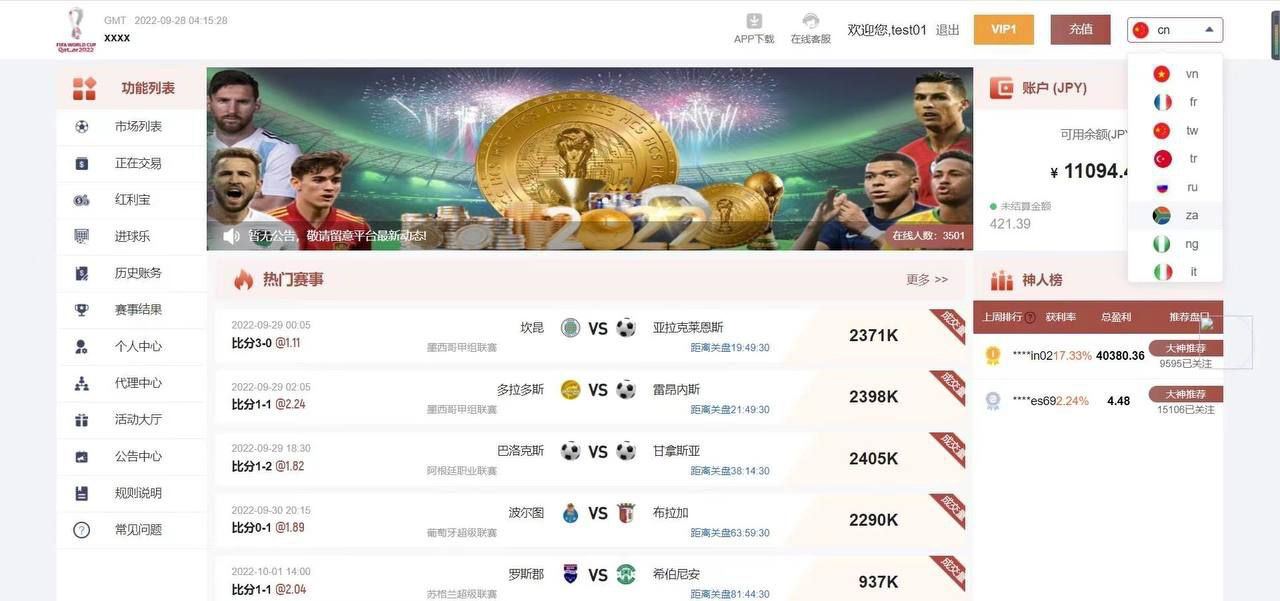Click 更多 >> link for hot matches

(x=927, y=280)
